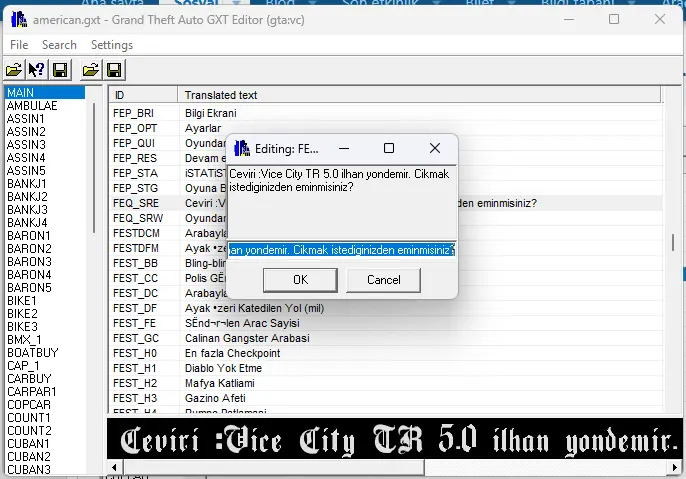This screenshot has height=479, width=686.
Task: Click 'En fazla Checkpoint' text cell
Action: tap(232, 353)
